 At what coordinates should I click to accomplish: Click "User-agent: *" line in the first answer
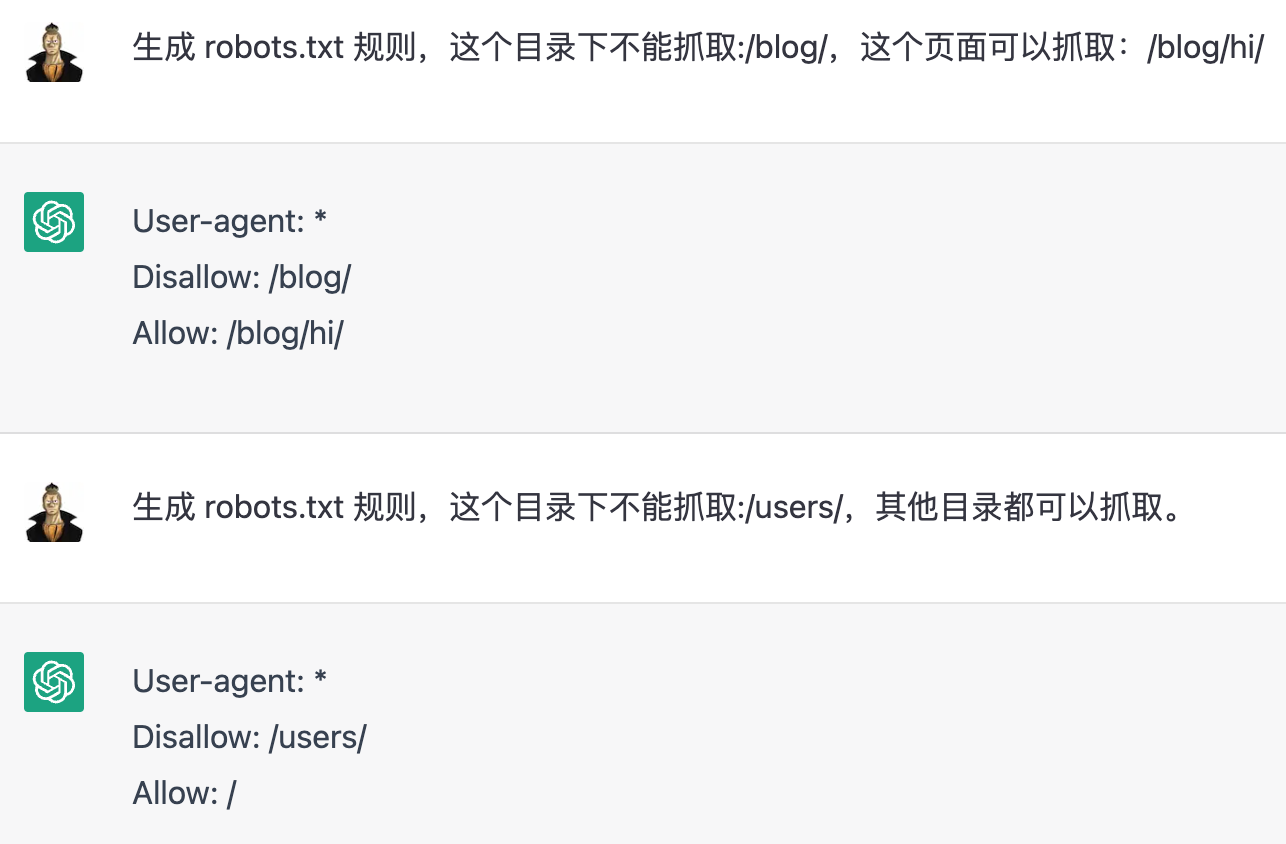230,222
